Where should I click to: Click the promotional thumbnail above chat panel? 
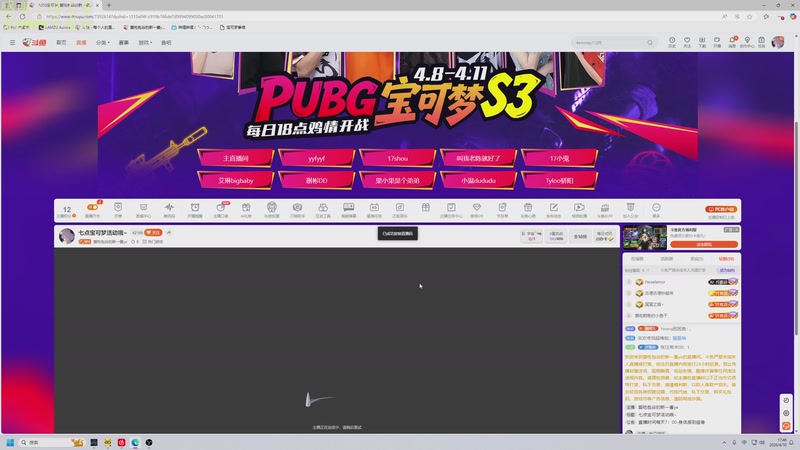pos(644,237)
